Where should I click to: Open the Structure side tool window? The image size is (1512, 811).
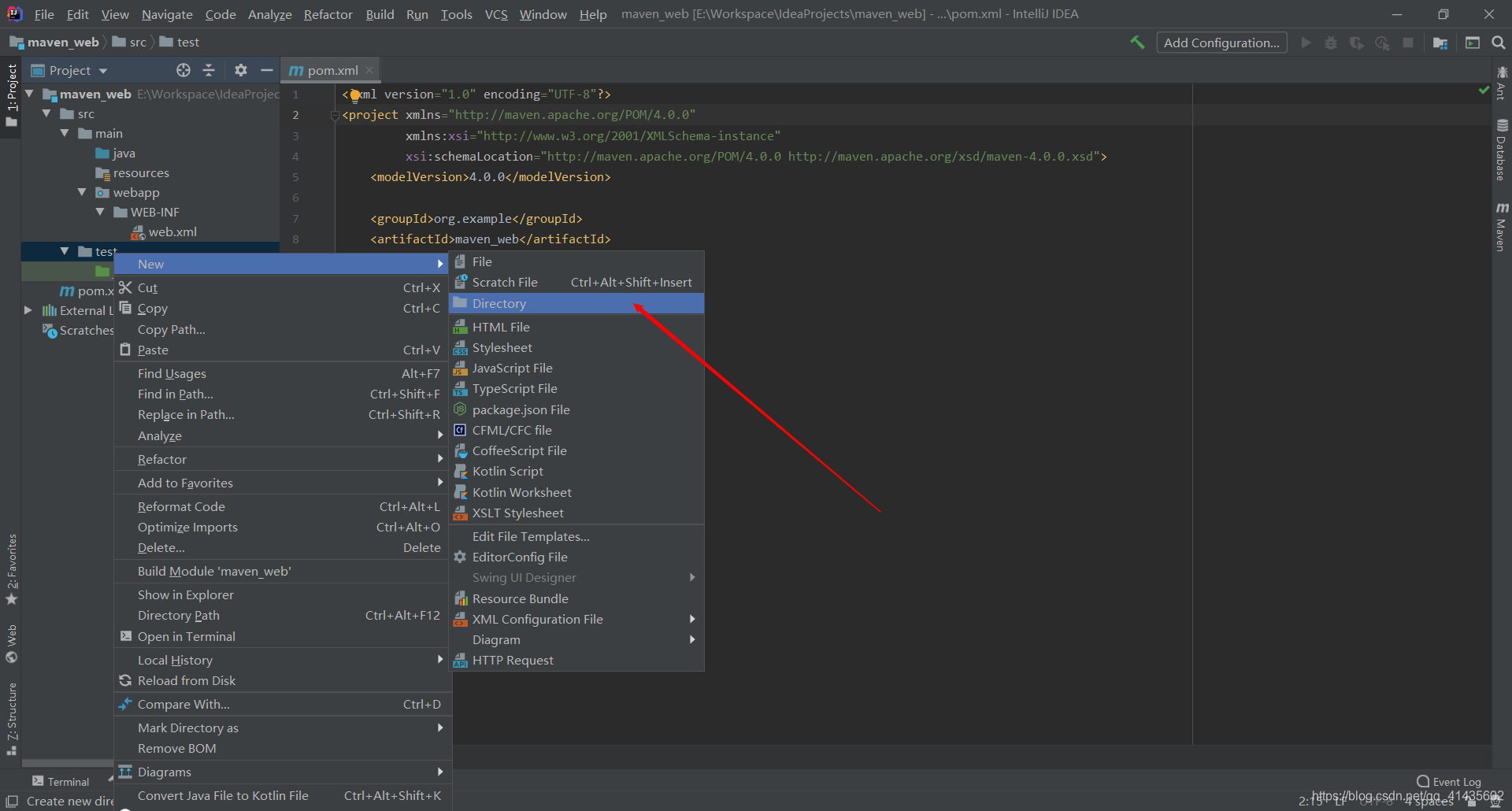pyautogui.click(x=11, y=719)
